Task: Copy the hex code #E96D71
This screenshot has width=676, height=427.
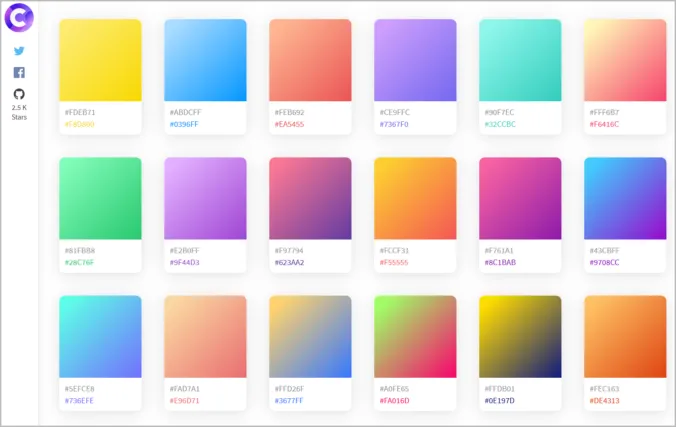Action: pyautogui.click(x=185, y=401)
